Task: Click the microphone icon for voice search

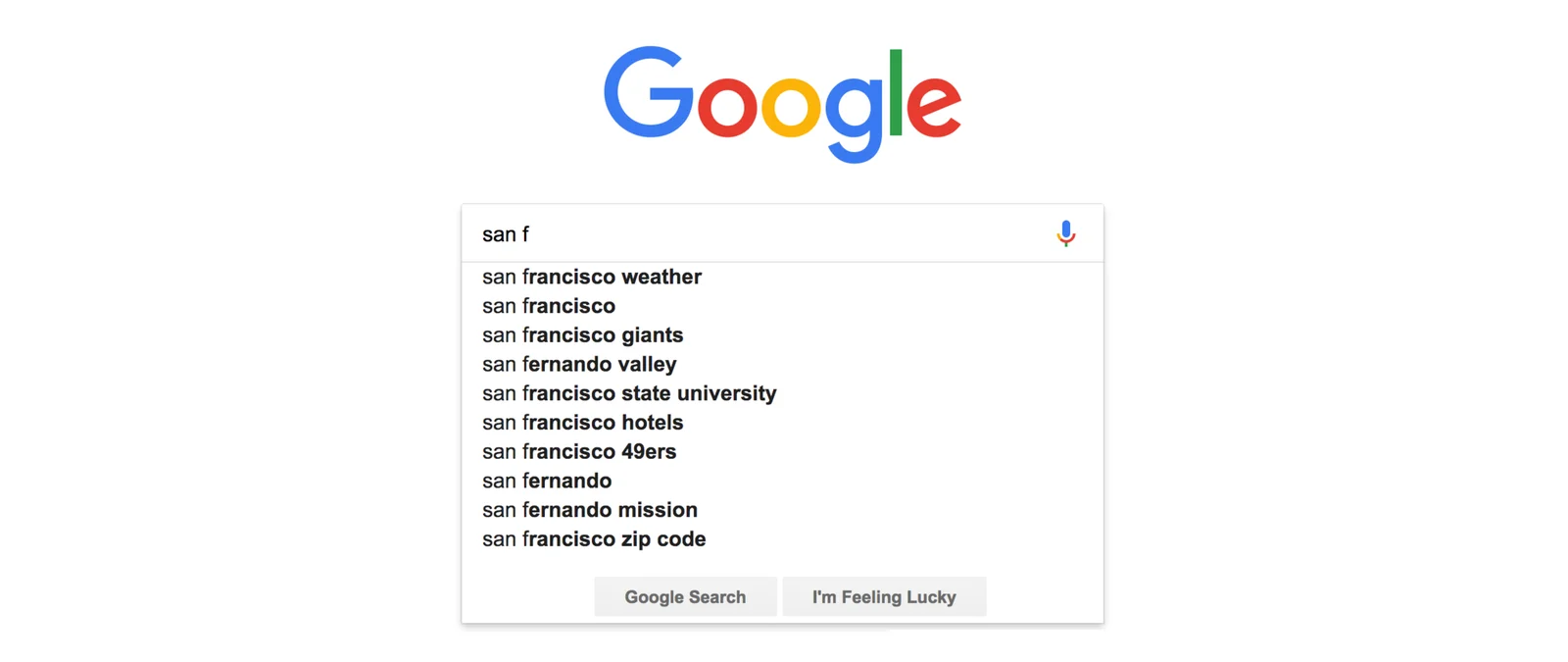Action: [1066, 233]
